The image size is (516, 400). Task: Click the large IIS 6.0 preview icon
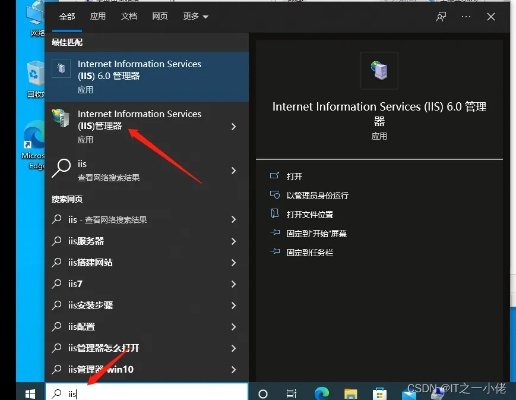(379, 70)
